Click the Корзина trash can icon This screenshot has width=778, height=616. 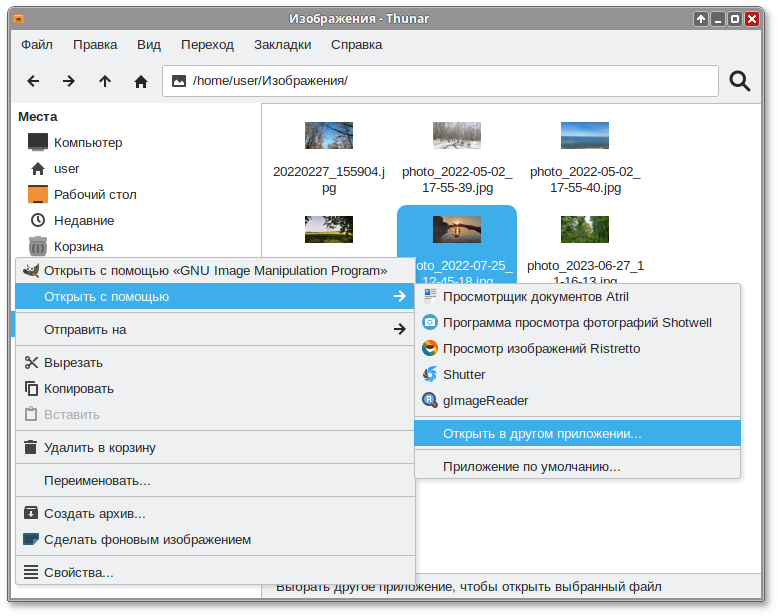coord(38,246)
